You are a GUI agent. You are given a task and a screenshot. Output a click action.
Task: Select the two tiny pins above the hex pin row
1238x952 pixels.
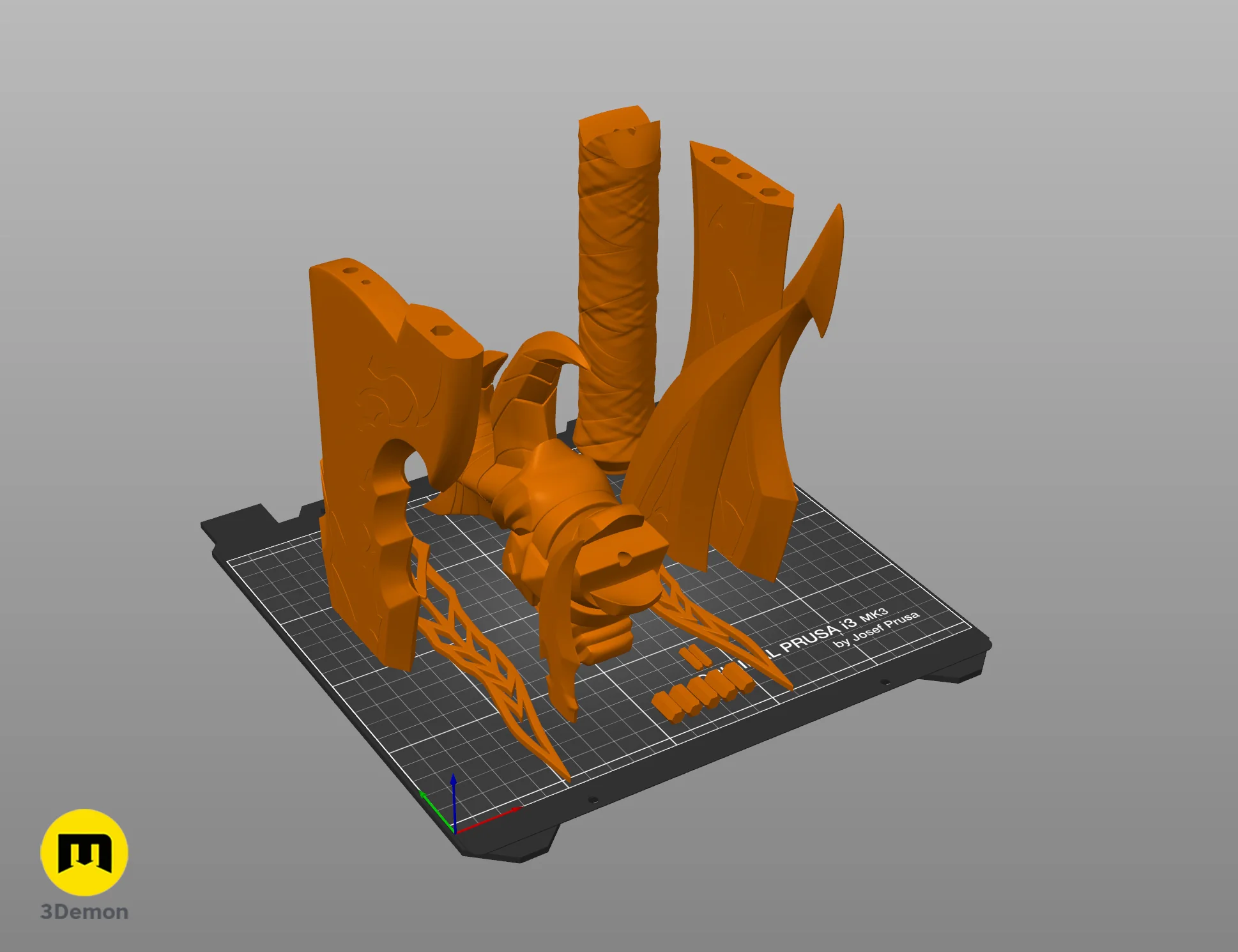coord(694,657)
